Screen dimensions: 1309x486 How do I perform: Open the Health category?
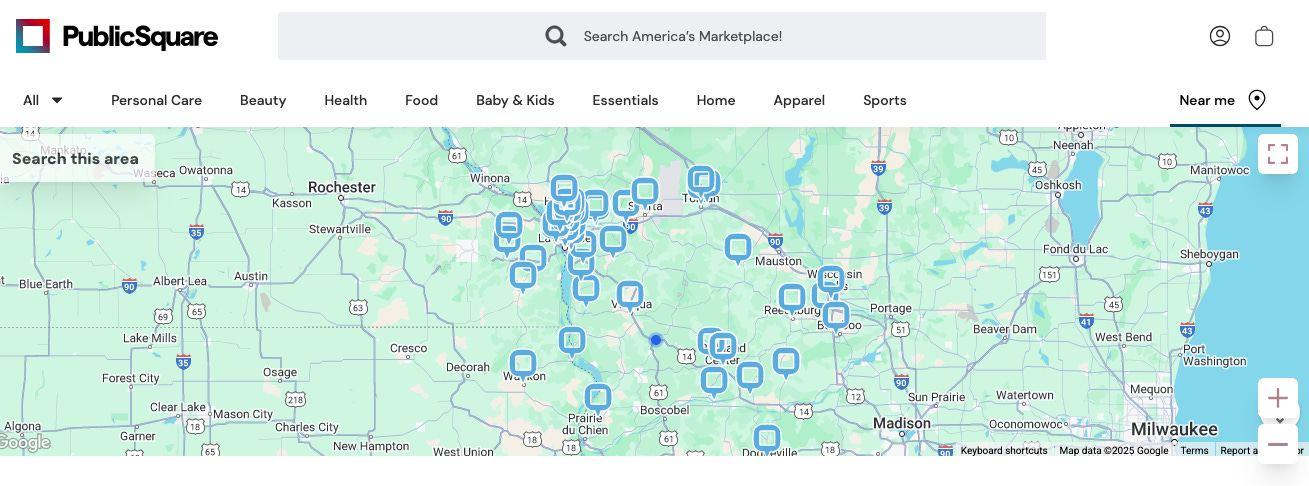click(x=346, y=100)
